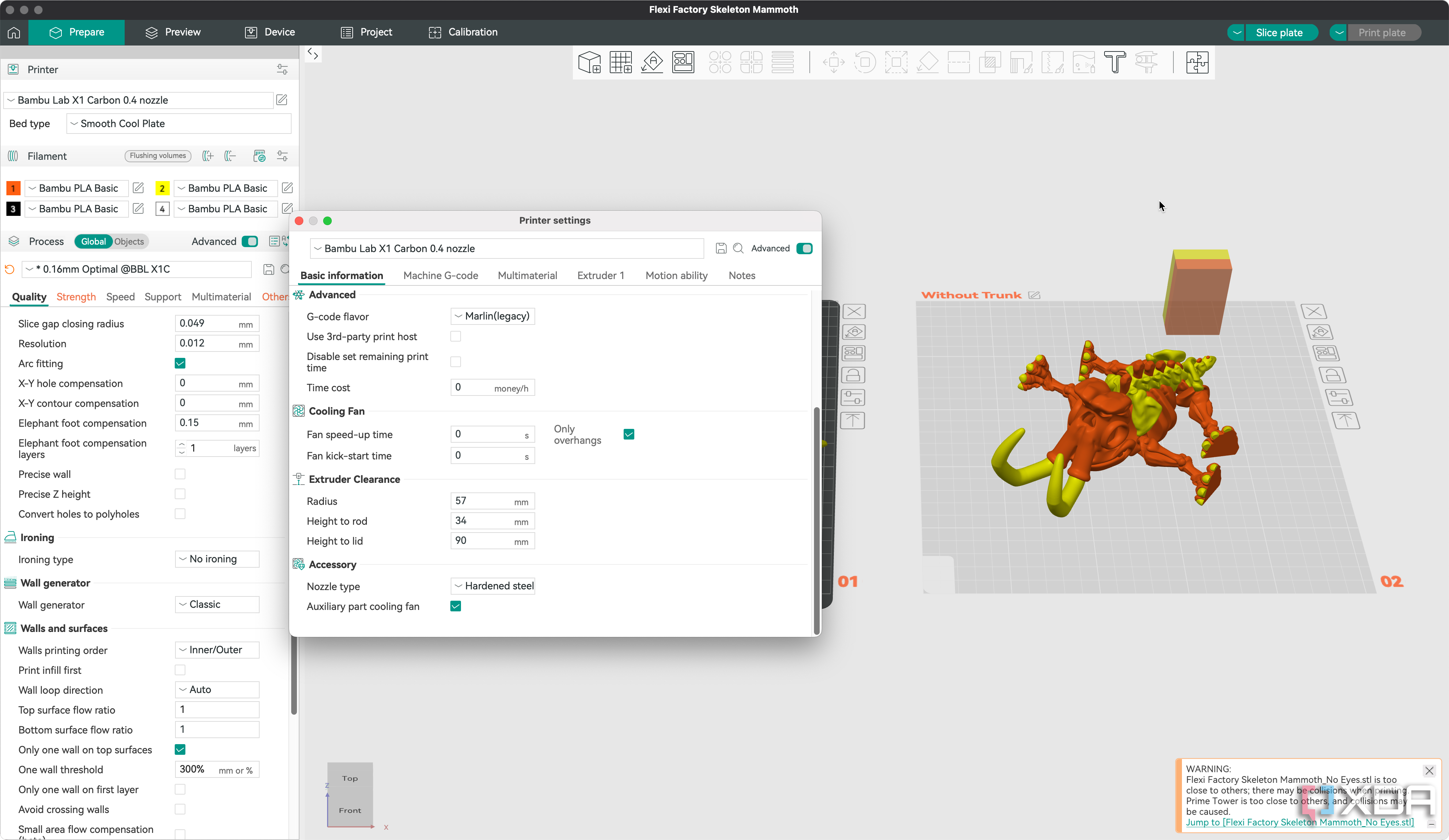
Task: Select the Text shape tool icon
Action: tap(1114, 62)
